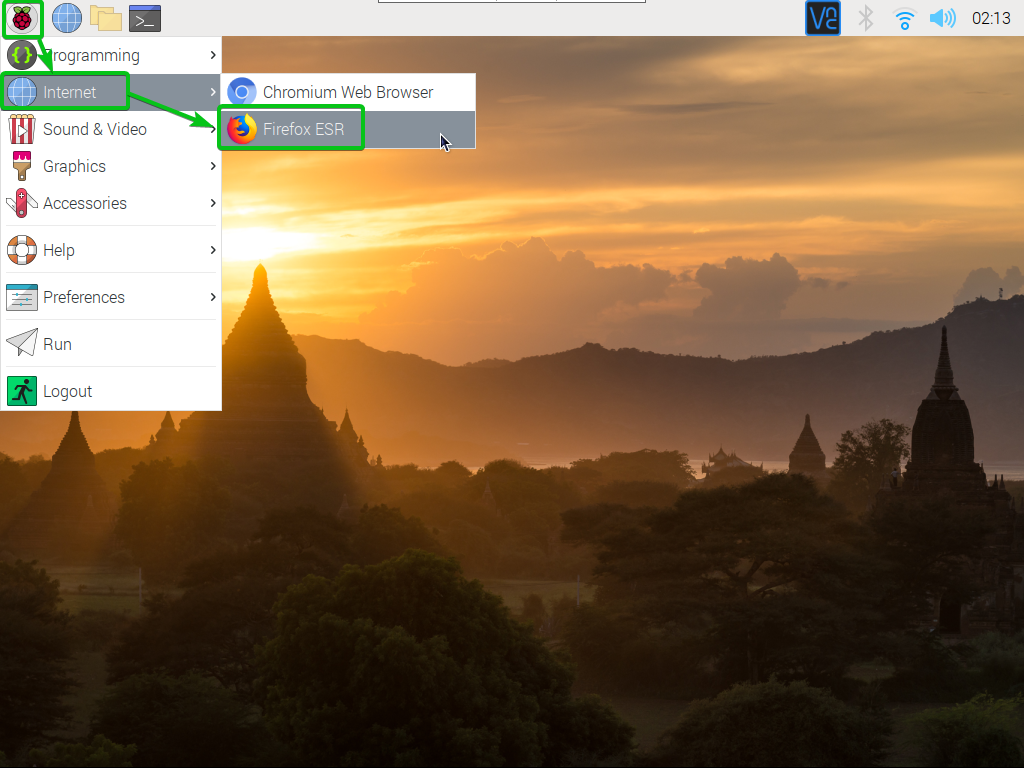Open the Accessories category label
The width and height of the screenshot is (1024, 768).
[x=85, y=203]
